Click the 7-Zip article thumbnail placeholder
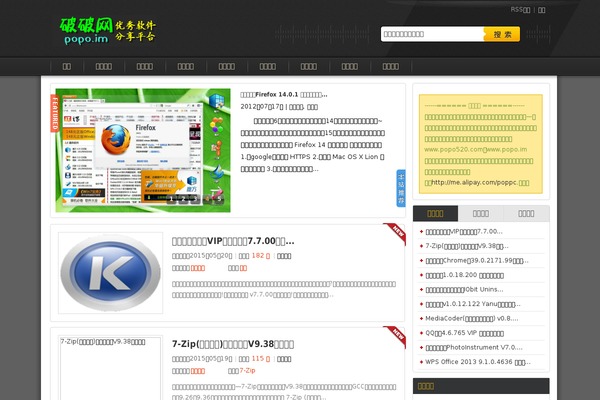 coord(111,368)
